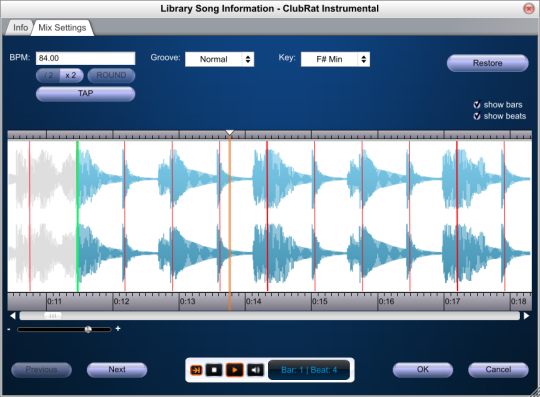This screenshot has height=397, width=540.
Task: Click the Bar/Beat position display
Action: point(309,370)
